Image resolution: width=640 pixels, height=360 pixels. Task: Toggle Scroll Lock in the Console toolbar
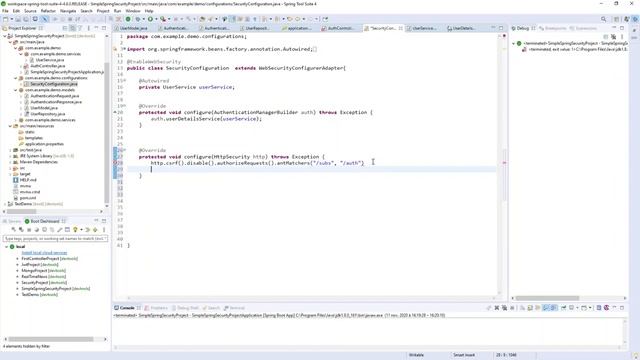(x=530, y=308)
